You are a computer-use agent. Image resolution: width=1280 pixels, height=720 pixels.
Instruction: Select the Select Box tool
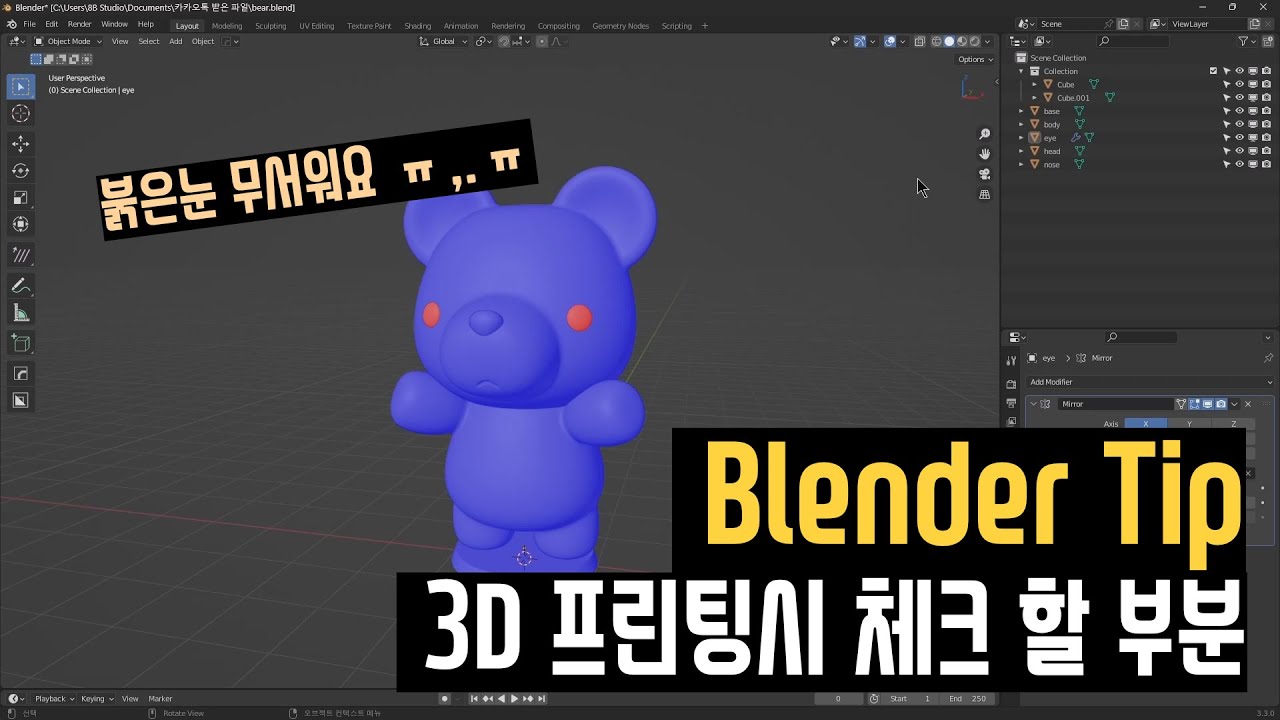(x=20, y=87)
